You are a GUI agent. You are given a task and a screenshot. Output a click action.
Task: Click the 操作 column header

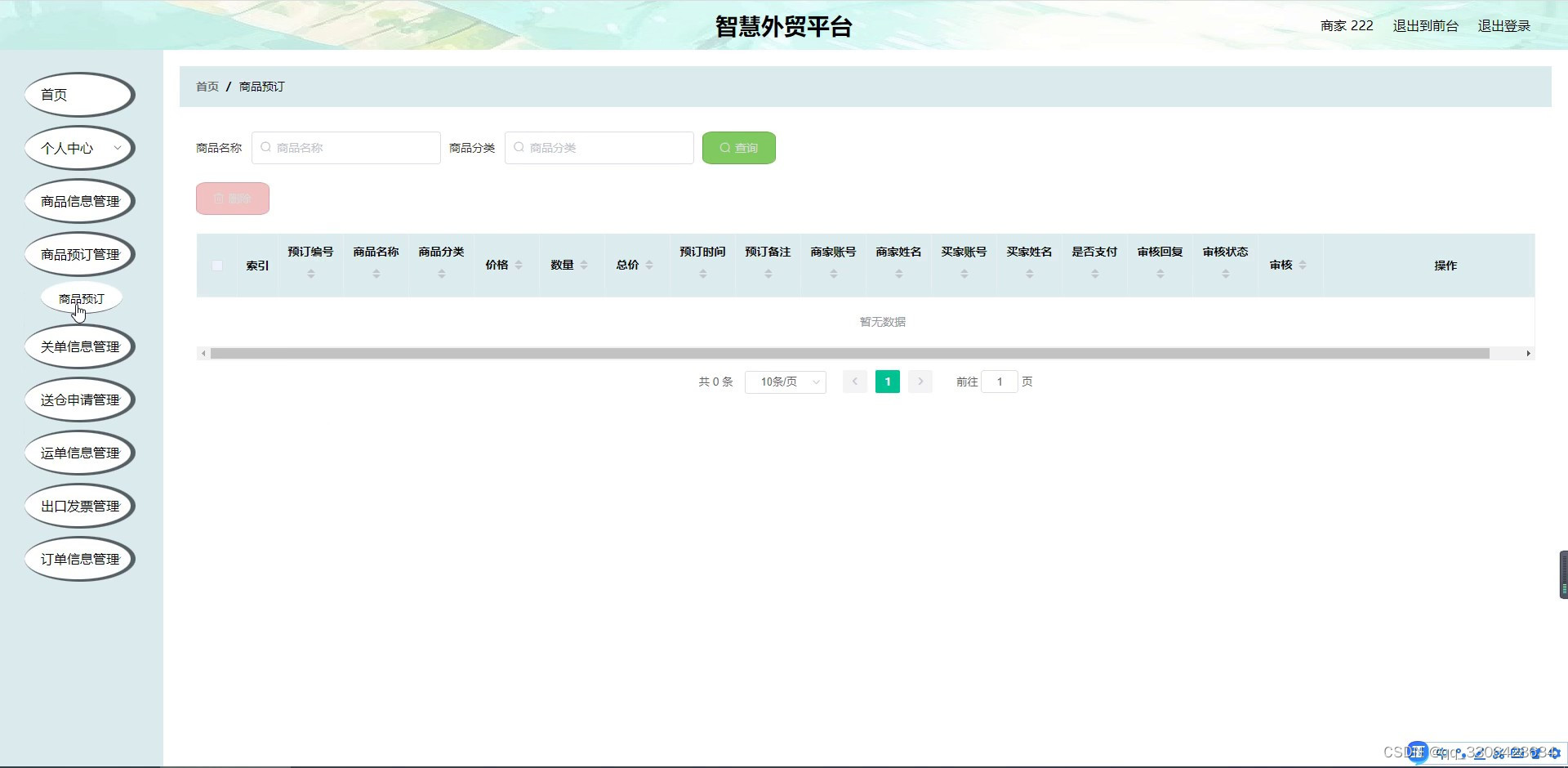tap(1445, 266)
